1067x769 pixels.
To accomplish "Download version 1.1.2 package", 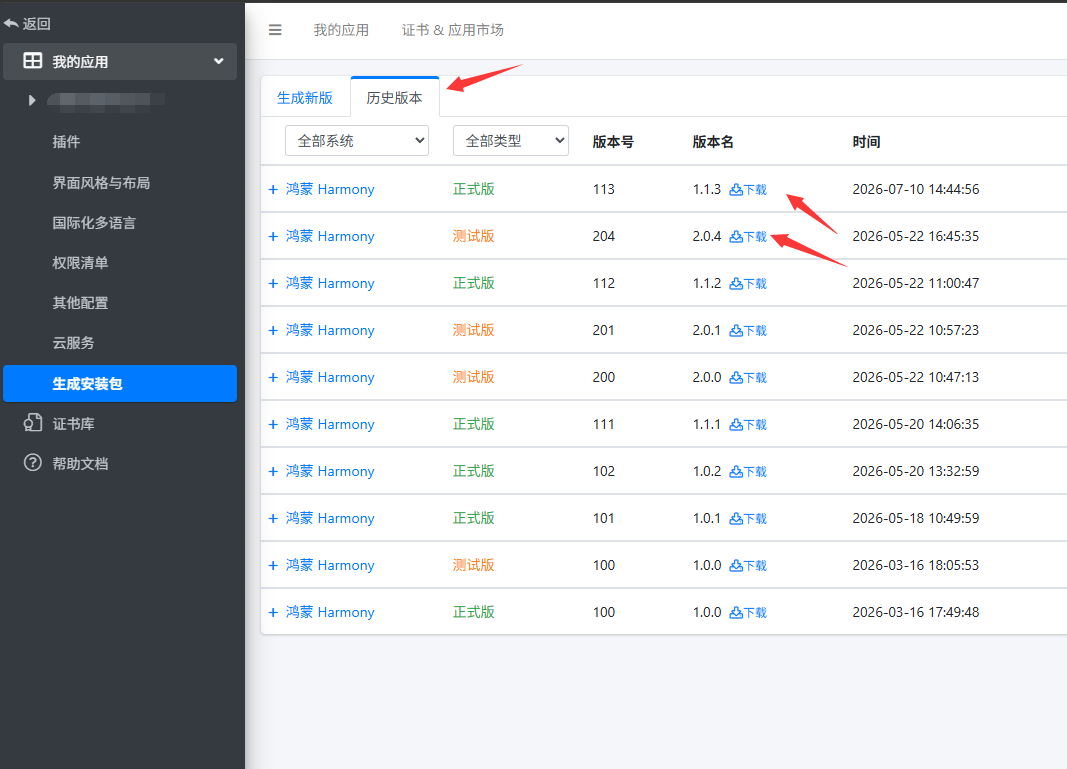I will point(748,284).
